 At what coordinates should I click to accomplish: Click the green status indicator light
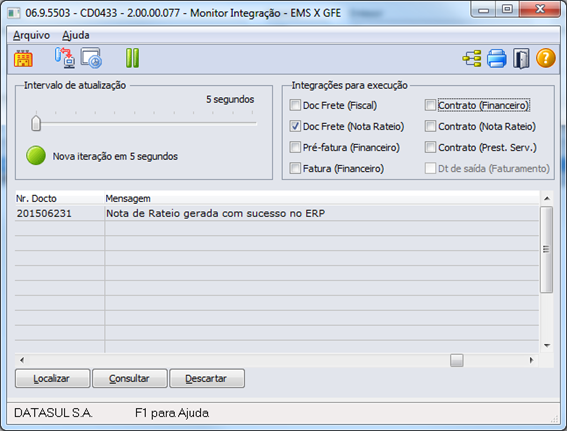pos(36,156)
